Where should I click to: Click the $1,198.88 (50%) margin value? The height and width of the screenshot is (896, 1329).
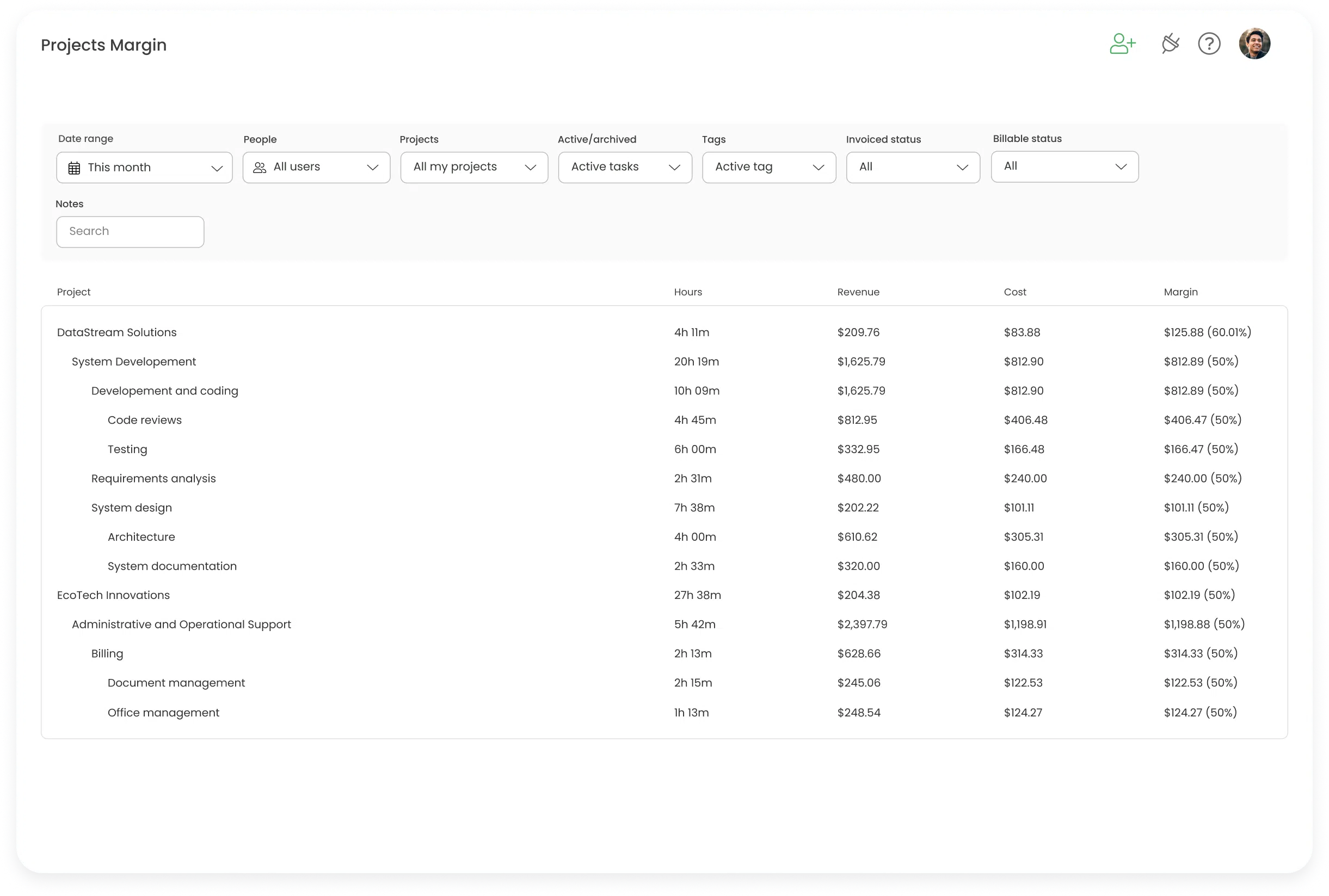pos(1204,624)
